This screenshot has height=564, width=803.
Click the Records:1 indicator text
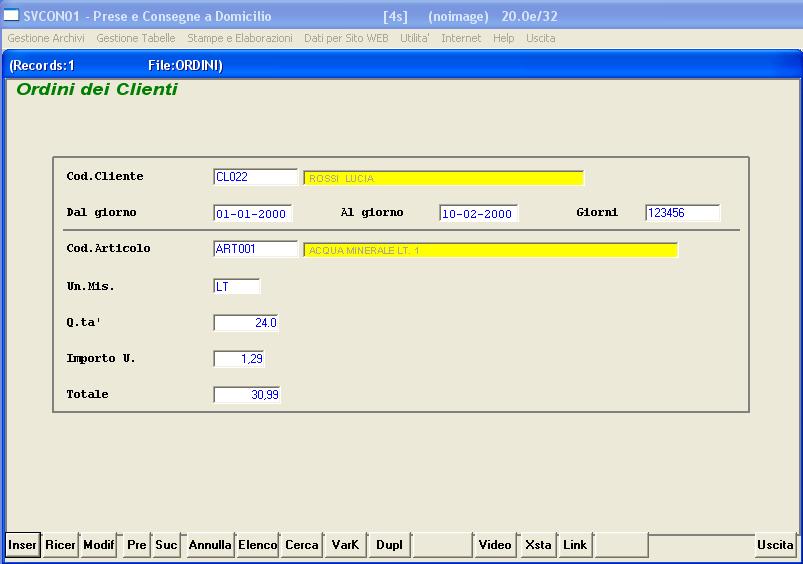tap(42, 66)
